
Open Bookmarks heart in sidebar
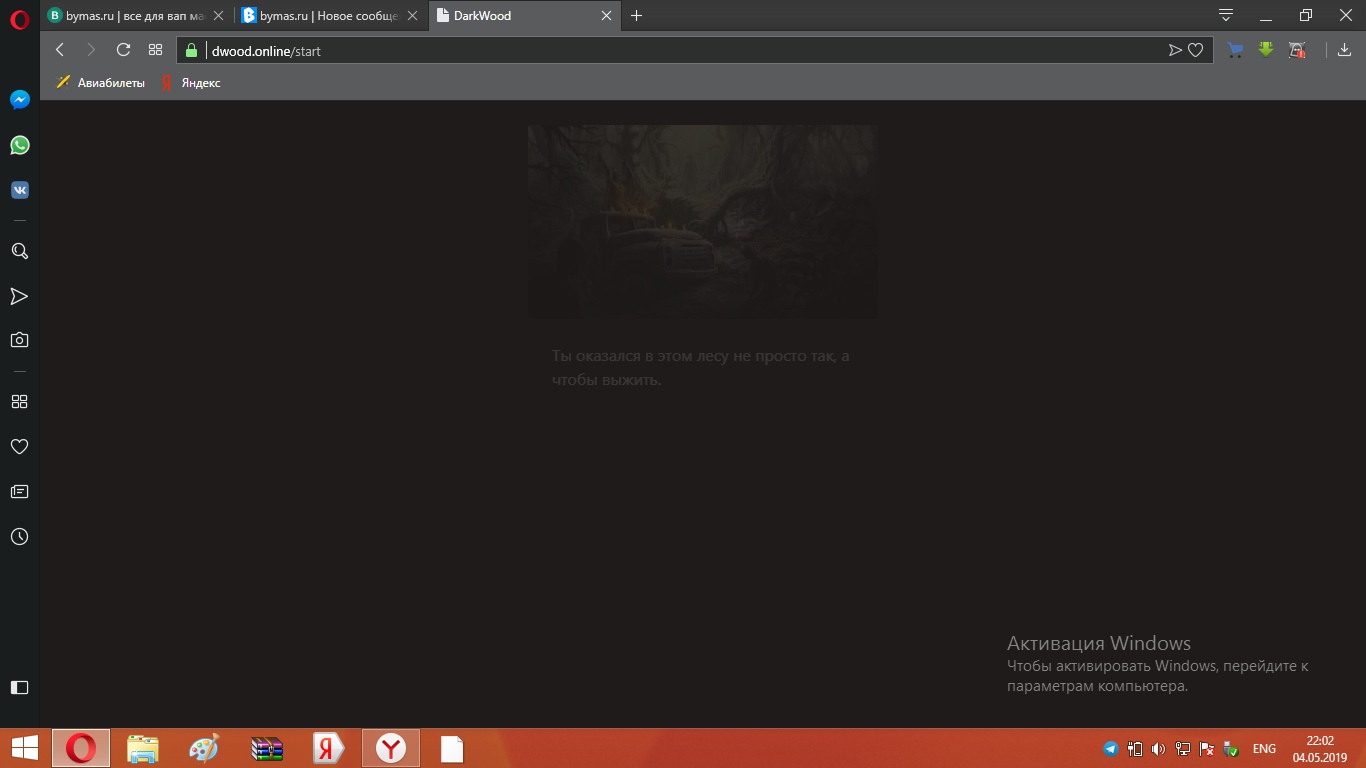coord(19,447)
